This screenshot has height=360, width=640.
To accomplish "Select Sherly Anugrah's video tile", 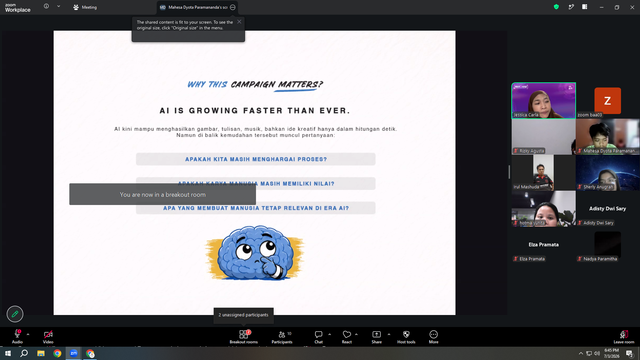I will pos(608,173).
